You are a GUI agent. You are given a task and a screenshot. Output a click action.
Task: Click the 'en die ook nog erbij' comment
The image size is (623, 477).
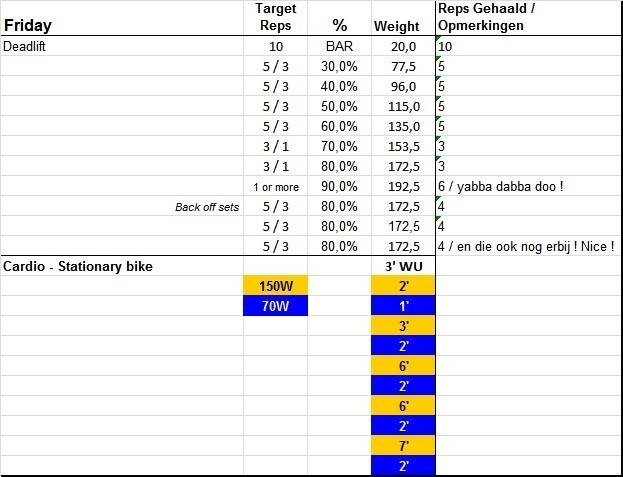click(525, 246)
